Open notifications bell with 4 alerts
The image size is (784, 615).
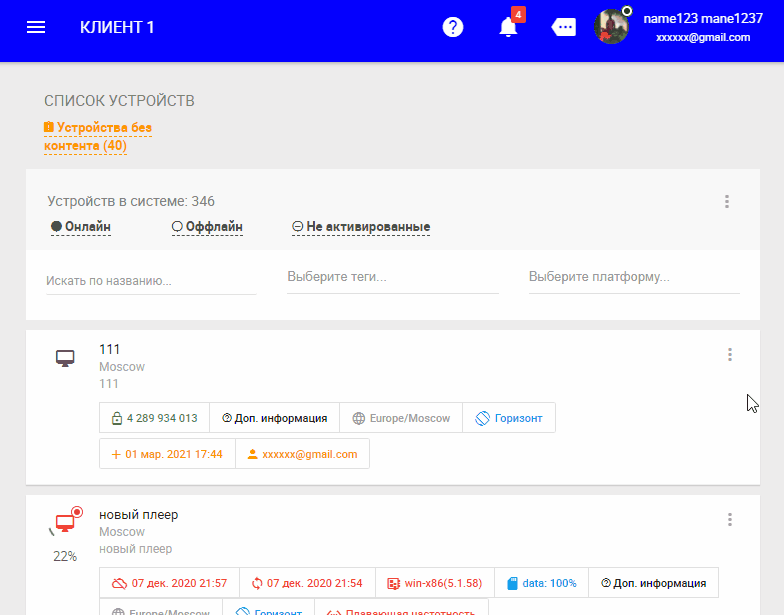(508, 27)
